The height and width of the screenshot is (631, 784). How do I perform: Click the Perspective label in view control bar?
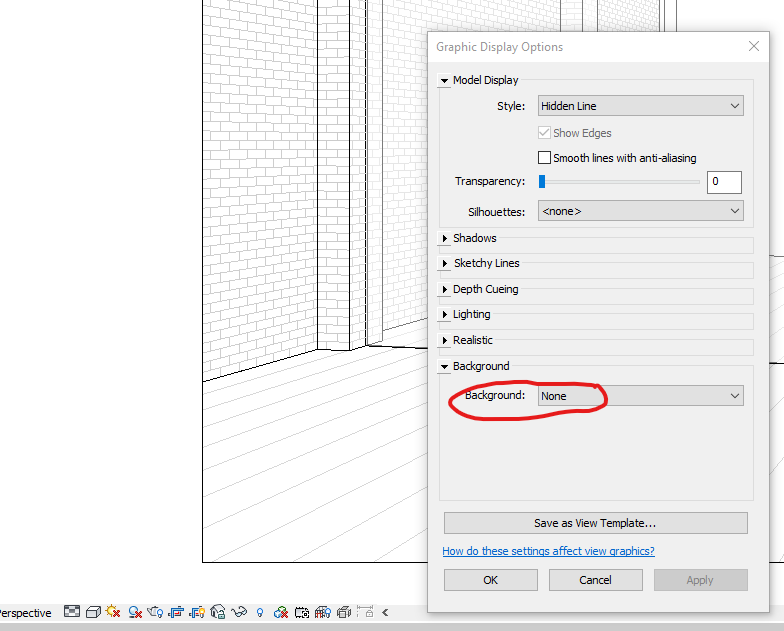click(x=25, y=613)
